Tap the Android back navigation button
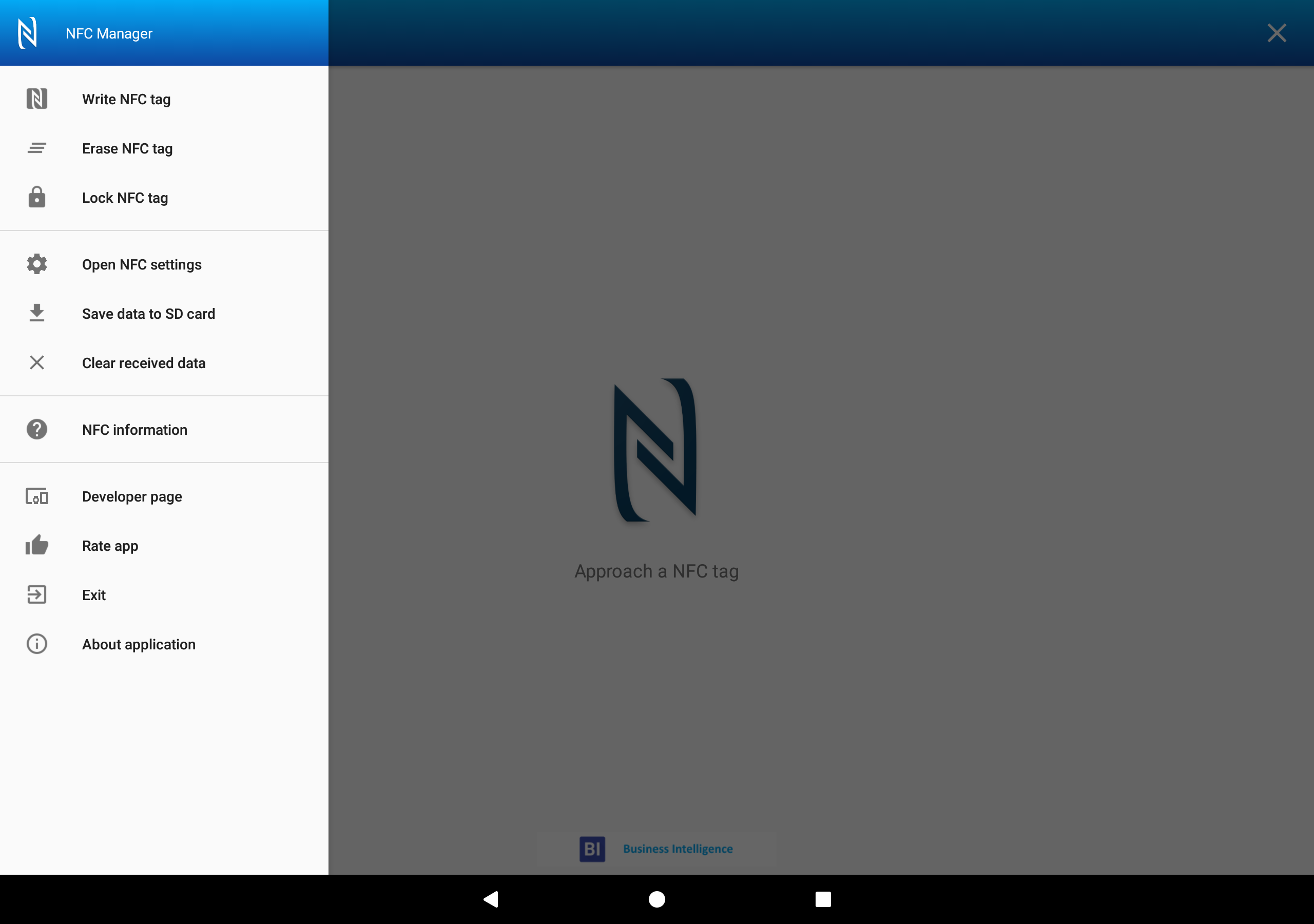Screen dimensions: 1314x924 (x=491, y=899)
